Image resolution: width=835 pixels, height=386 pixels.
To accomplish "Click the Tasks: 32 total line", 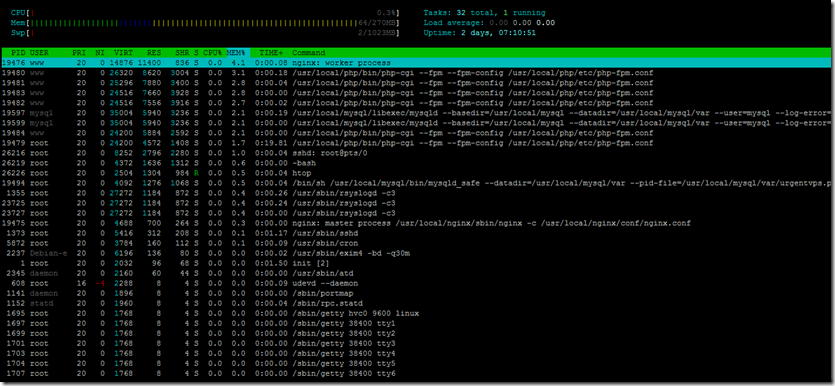I will pos(484,13).
